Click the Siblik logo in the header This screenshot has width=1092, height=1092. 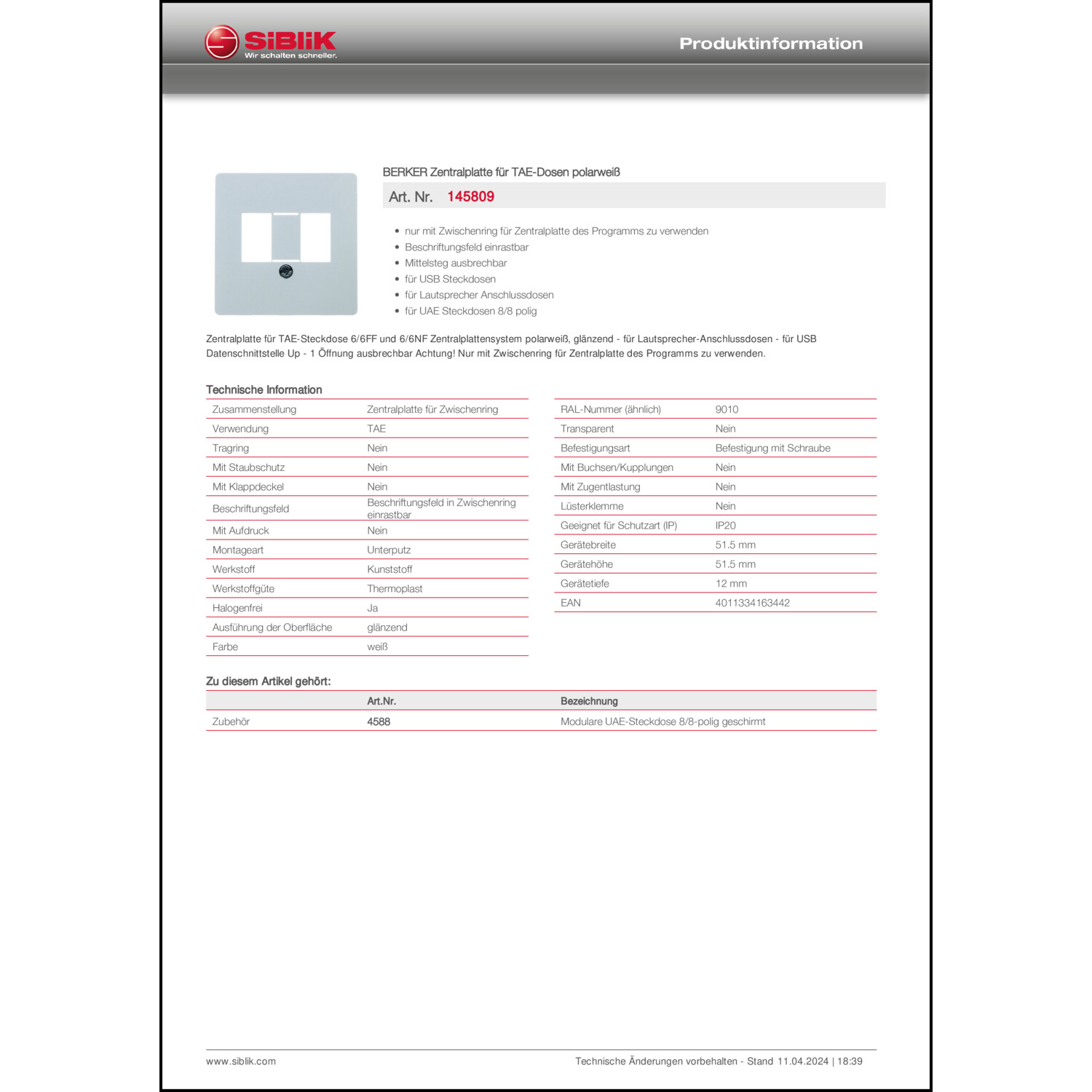271,43
